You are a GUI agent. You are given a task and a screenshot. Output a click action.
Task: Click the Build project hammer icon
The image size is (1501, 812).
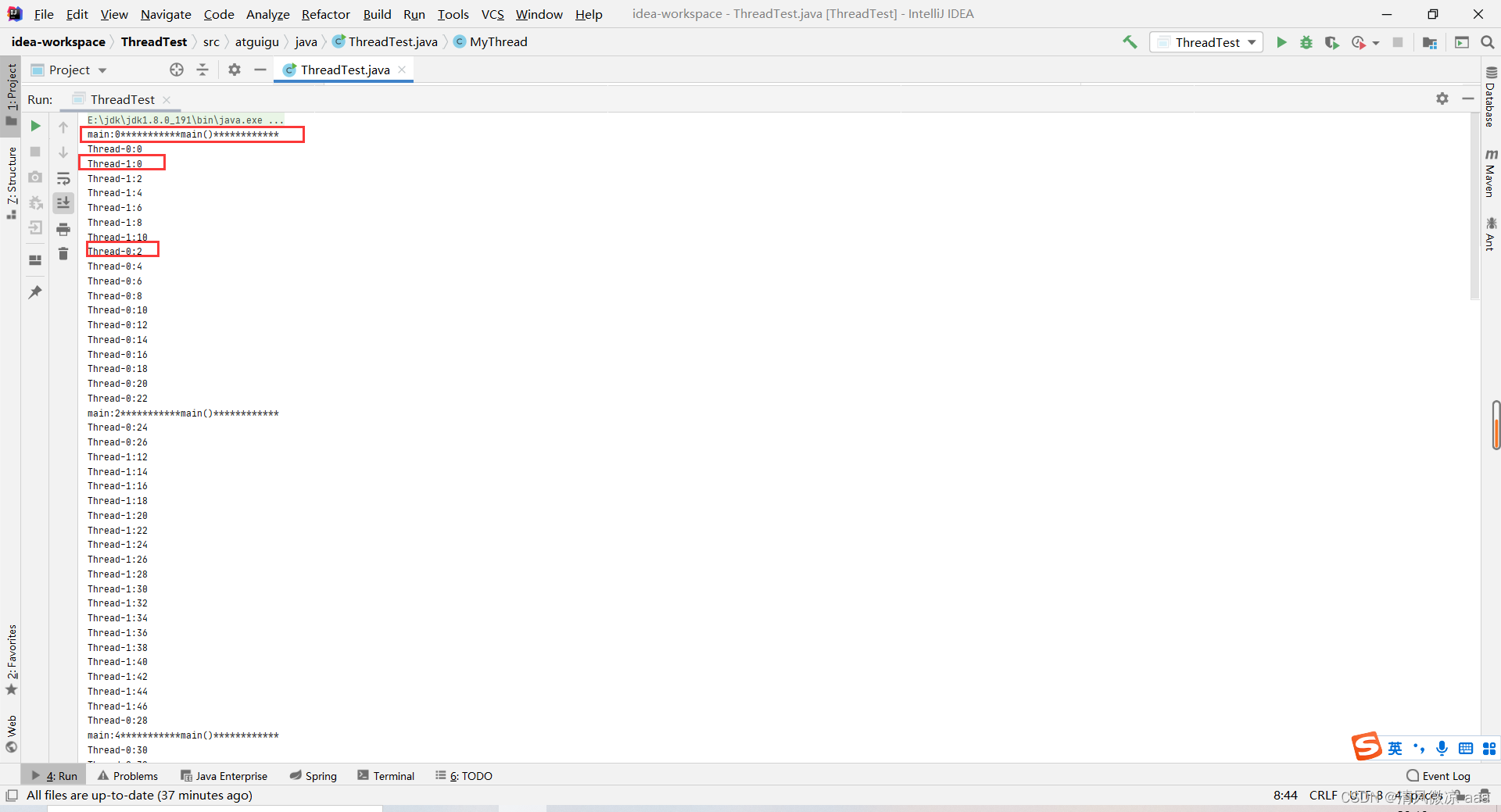[x=1130, y=42]
